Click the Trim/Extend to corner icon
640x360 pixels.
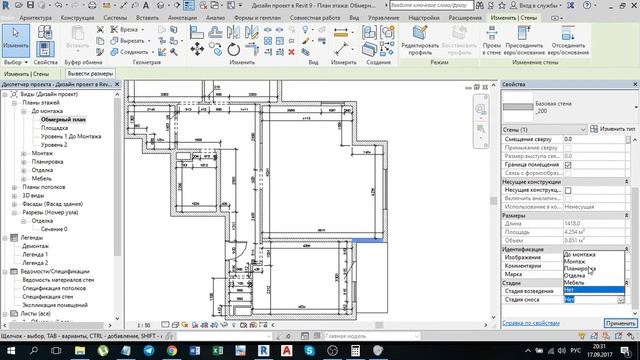click(x=252, y=50)
